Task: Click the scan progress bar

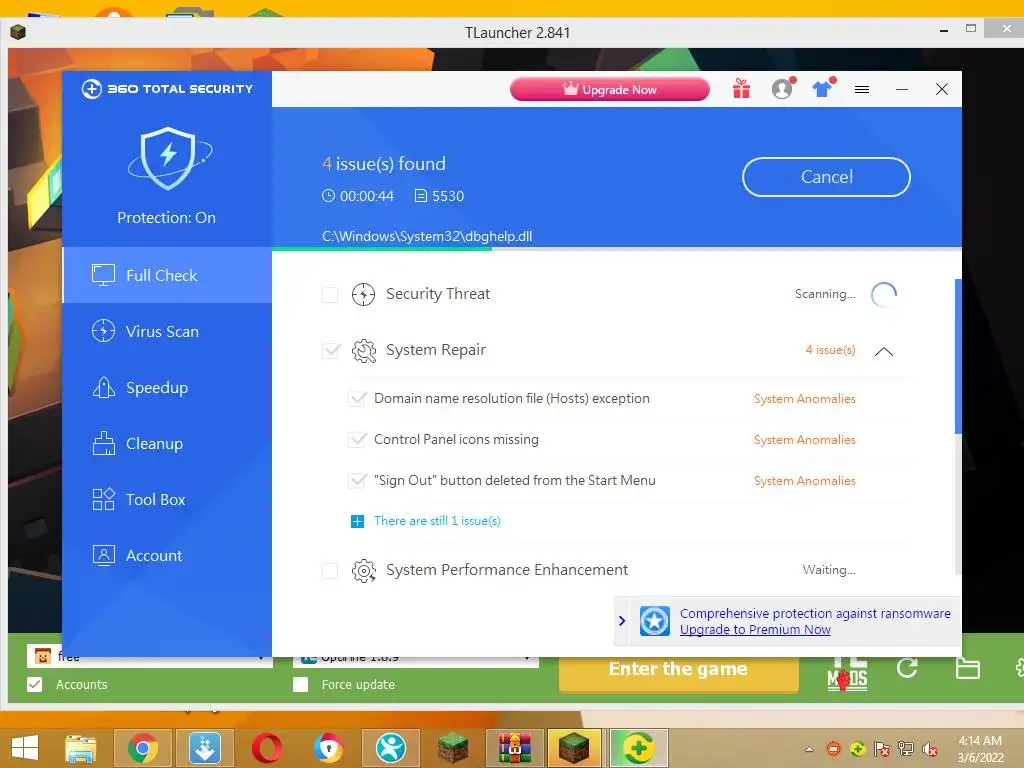Action: pyautogui.click(x=616, y=249)
